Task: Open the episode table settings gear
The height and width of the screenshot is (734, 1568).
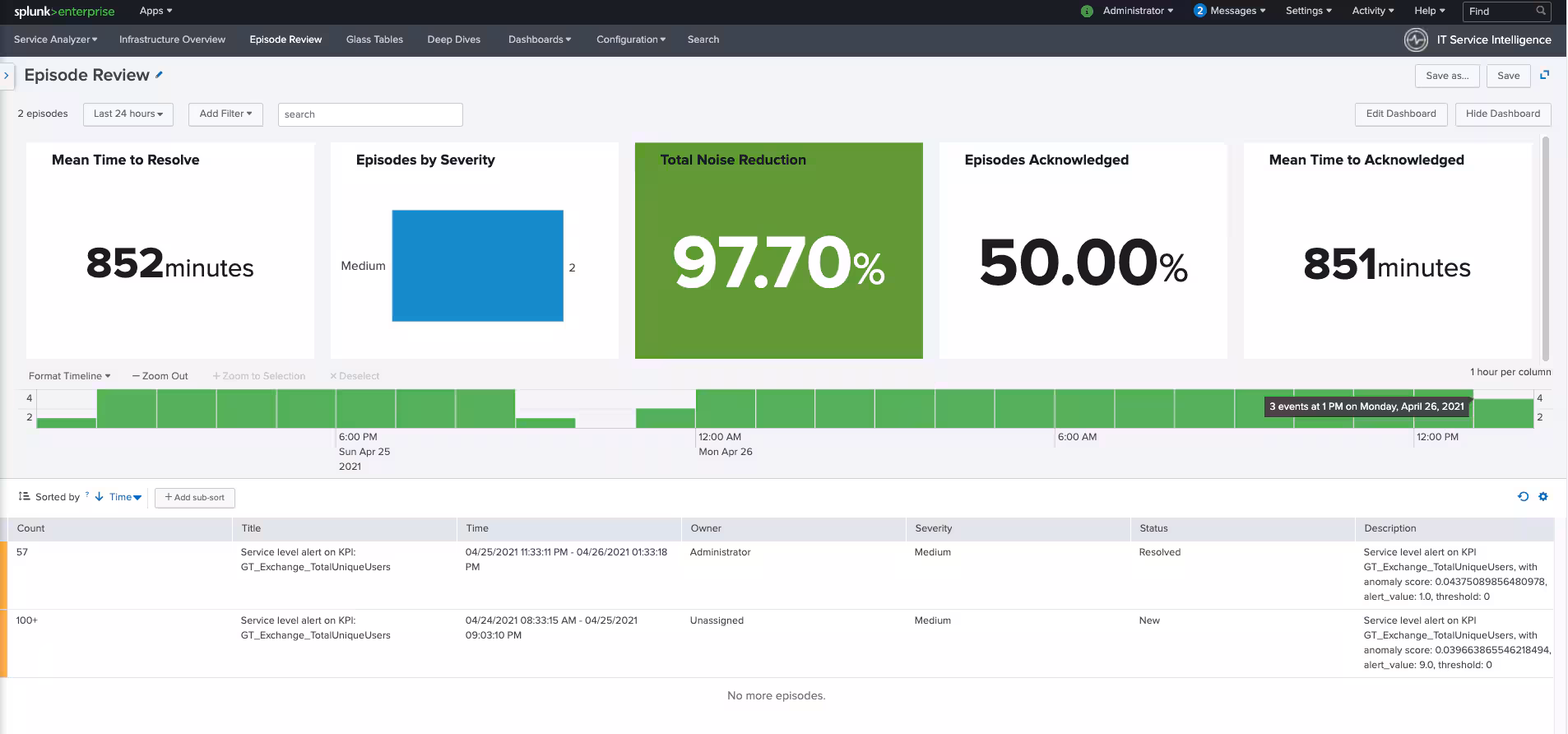Action: point(1543,496)
